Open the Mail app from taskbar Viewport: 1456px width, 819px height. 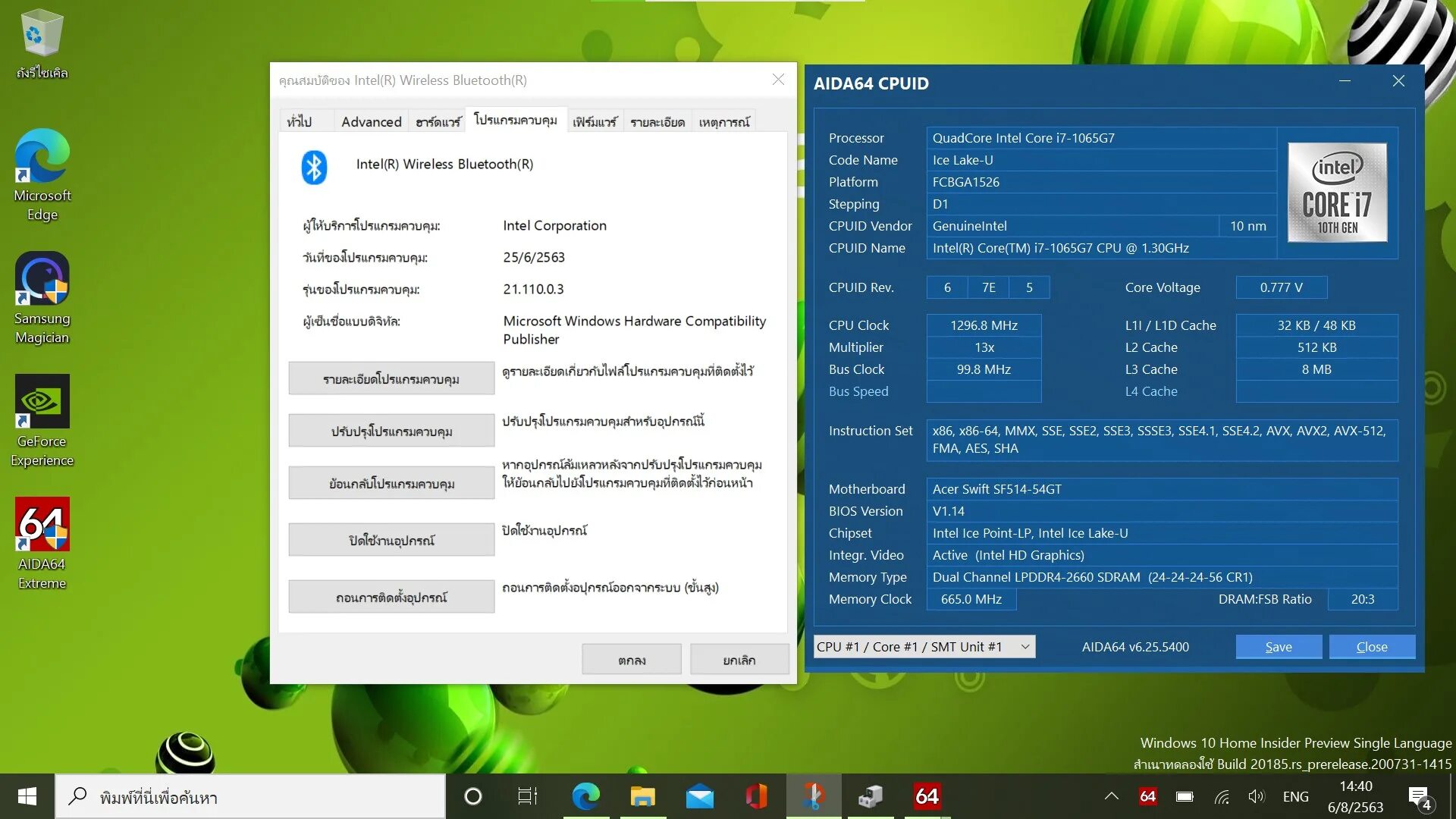(699, 796)
